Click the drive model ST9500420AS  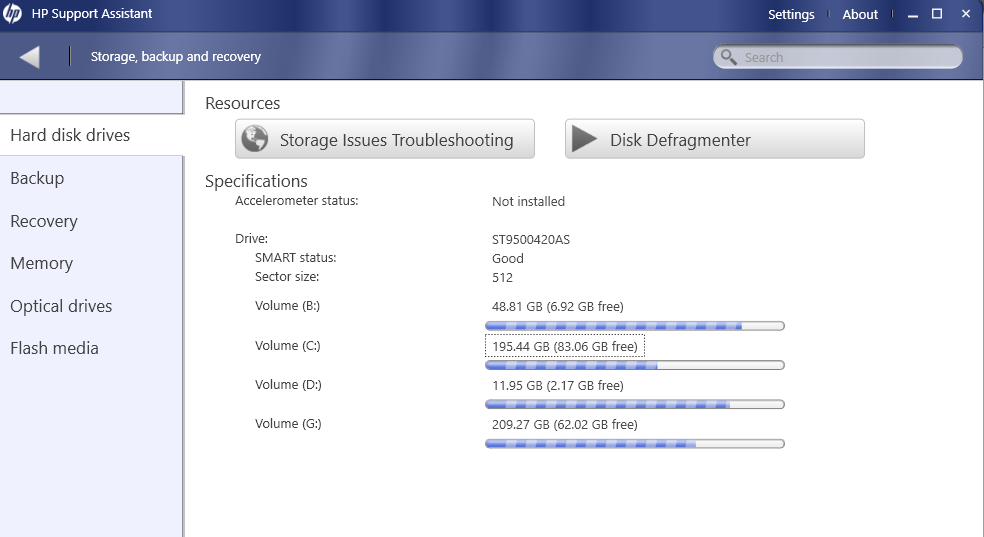coord(531,240)
